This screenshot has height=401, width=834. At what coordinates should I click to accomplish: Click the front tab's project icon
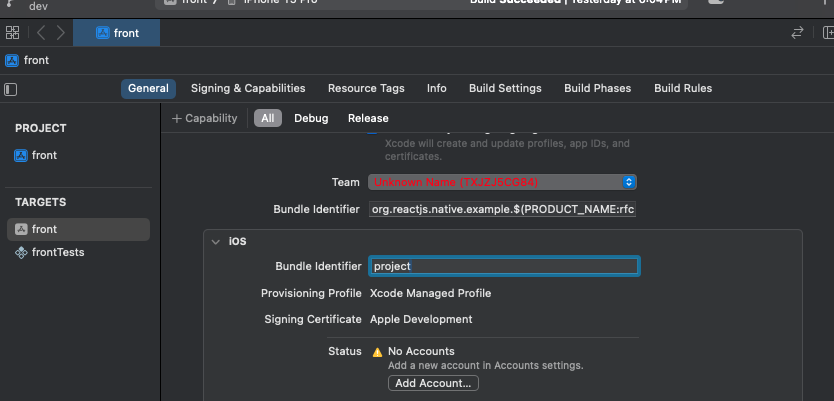click(103, 33)
